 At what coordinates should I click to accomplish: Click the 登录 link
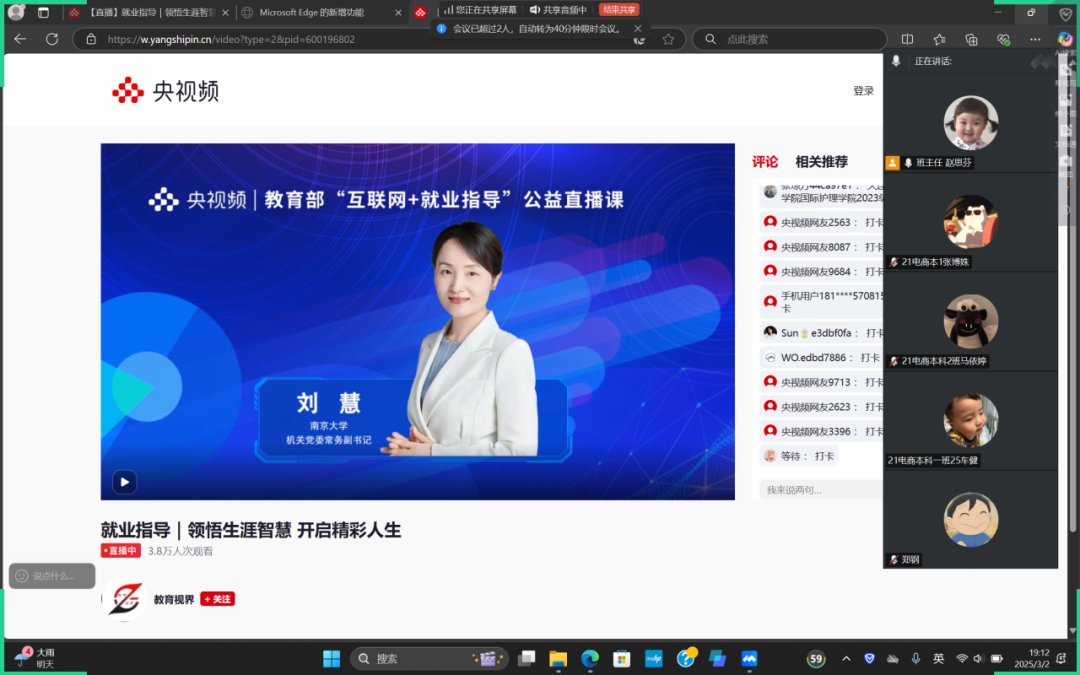tap(863, 91)
